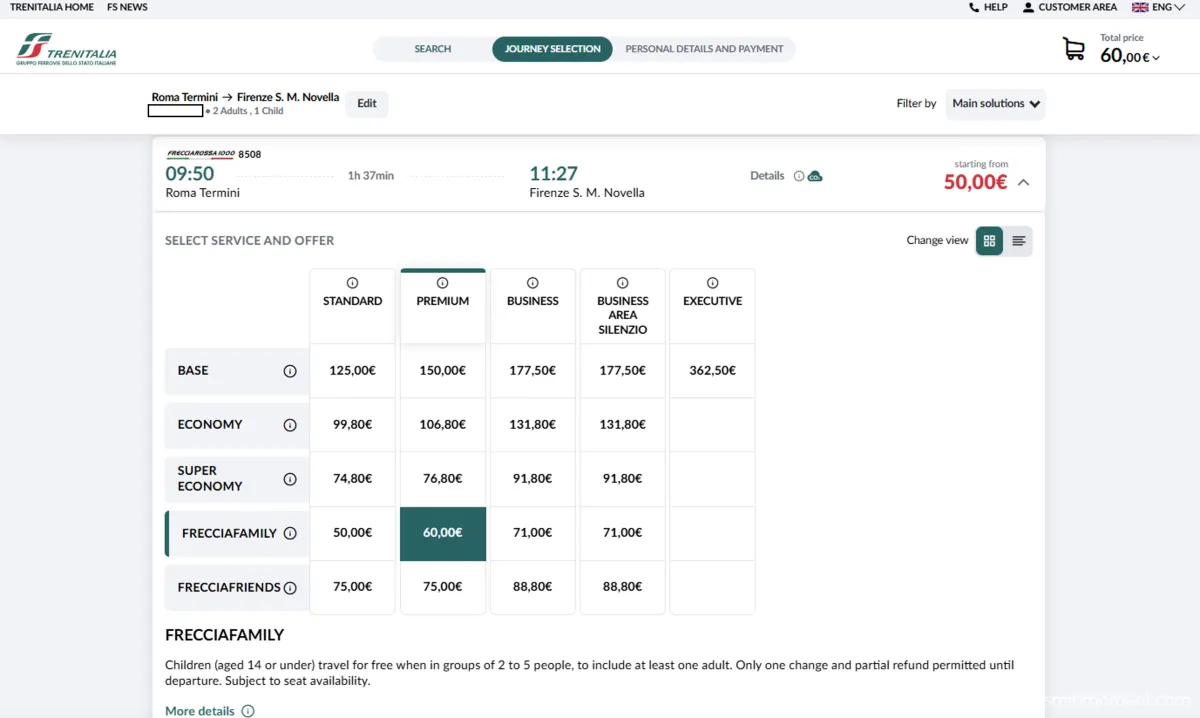1200x718 pixels.
Task: Open the FRECCIAFRIENDS info icon
Action: [x=290, y=588]
